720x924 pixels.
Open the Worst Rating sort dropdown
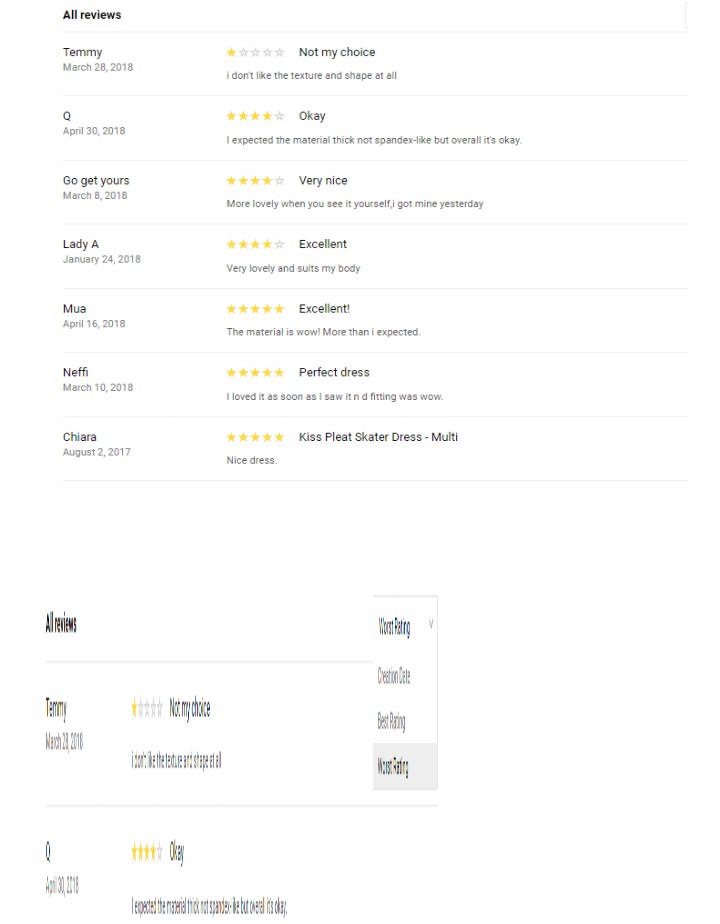(405, 626)
